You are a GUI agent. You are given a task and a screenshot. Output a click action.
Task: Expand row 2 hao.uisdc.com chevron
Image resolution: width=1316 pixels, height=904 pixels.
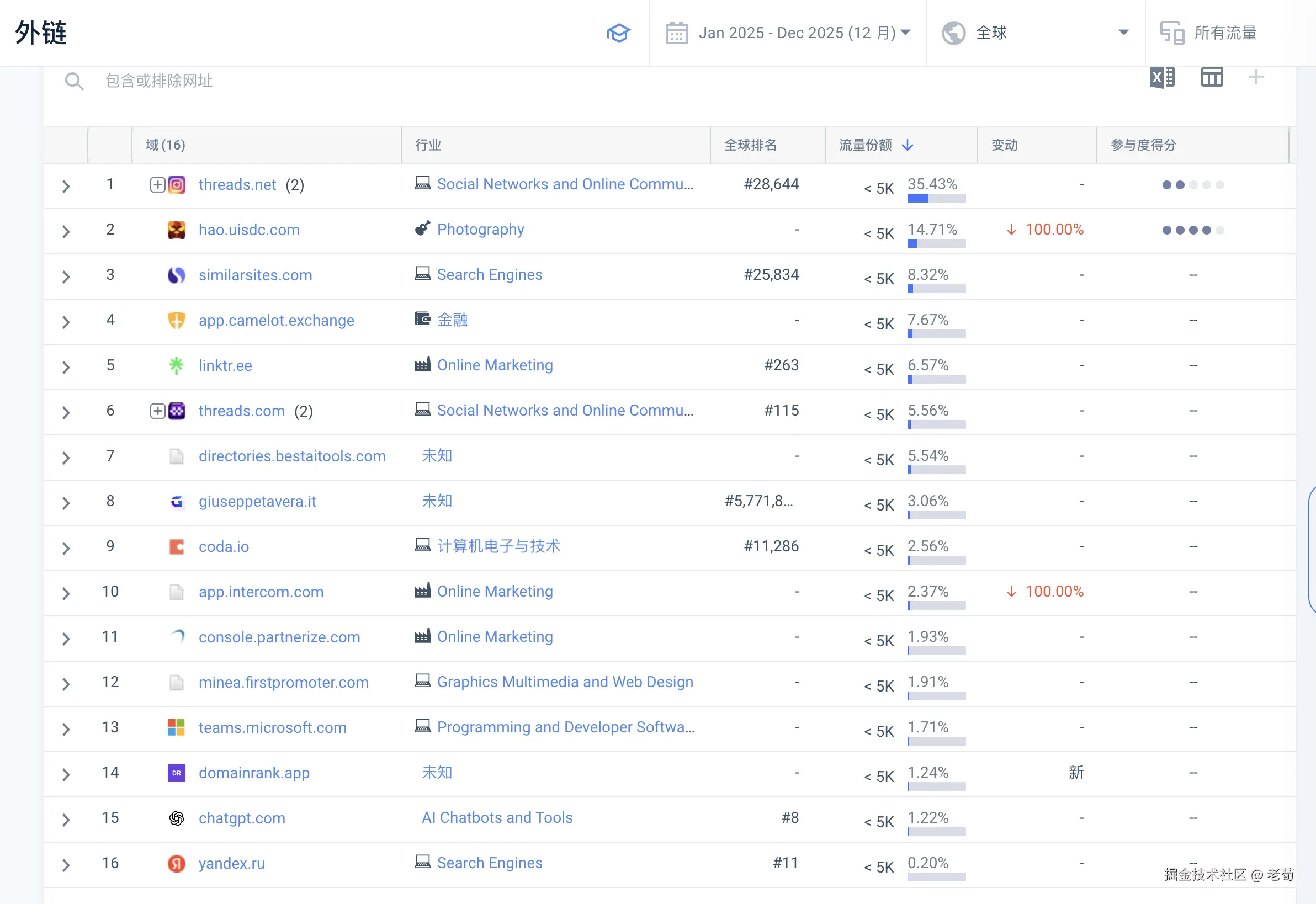pos(66,231)
